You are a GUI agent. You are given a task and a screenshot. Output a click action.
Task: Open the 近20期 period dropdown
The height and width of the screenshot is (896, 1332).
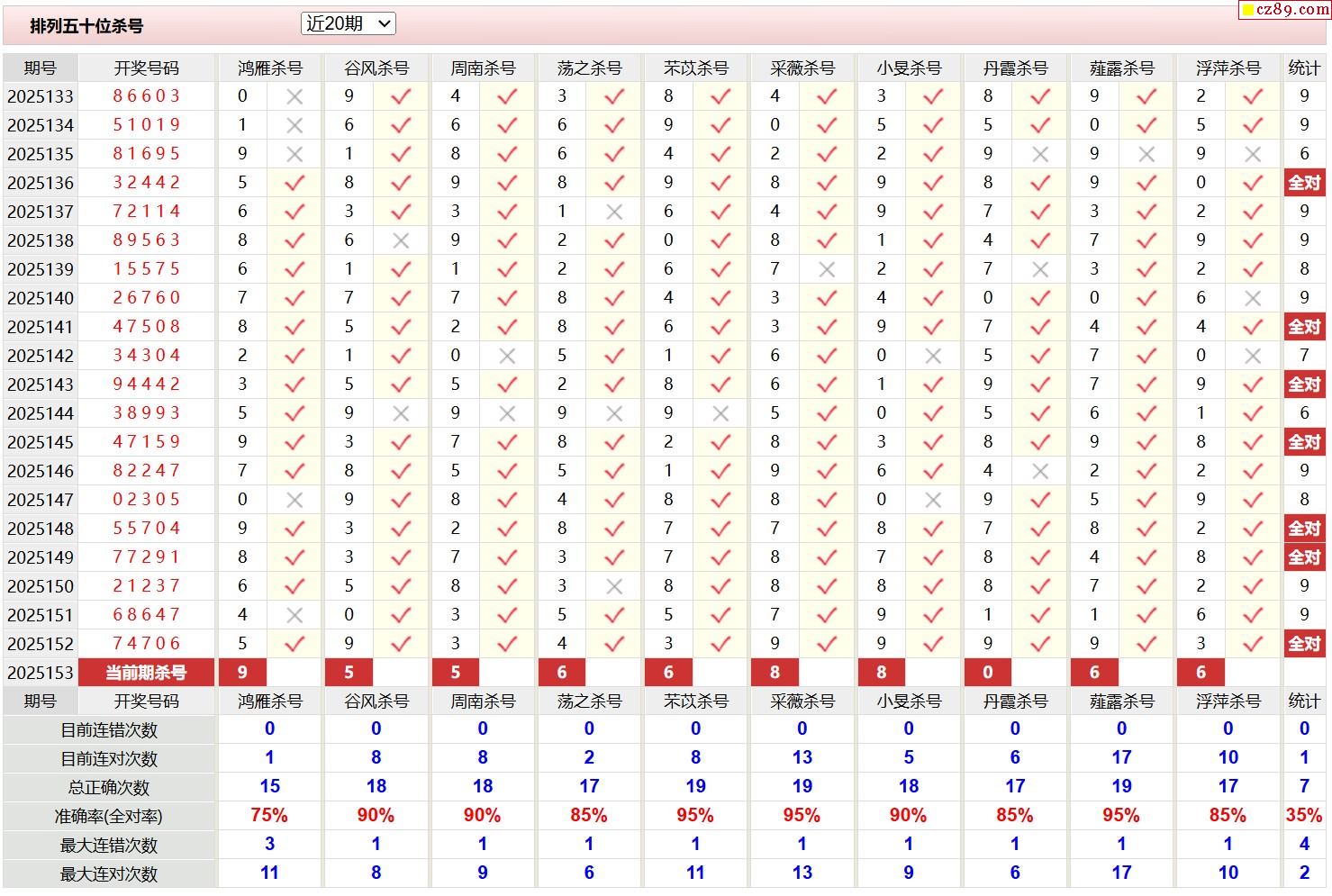tap(349, 24)
